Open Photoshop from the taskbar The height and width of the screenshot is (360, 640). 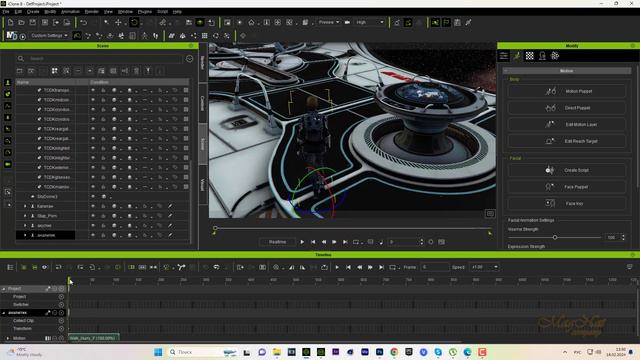tap(379, 352)
